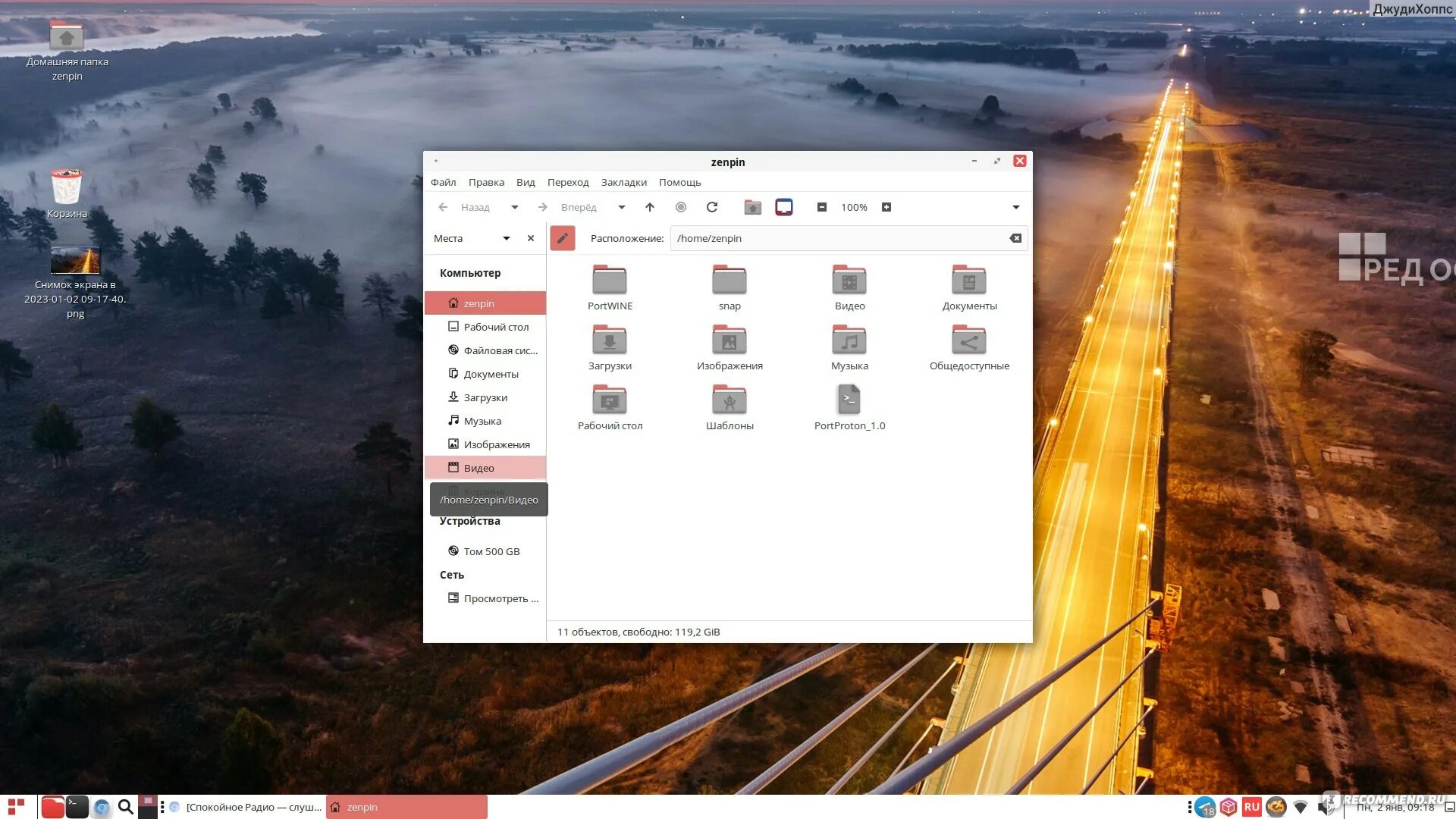Select Рабочий стол in sidebar
This screenshot has height=819, width=1456.
coord(485,327)
